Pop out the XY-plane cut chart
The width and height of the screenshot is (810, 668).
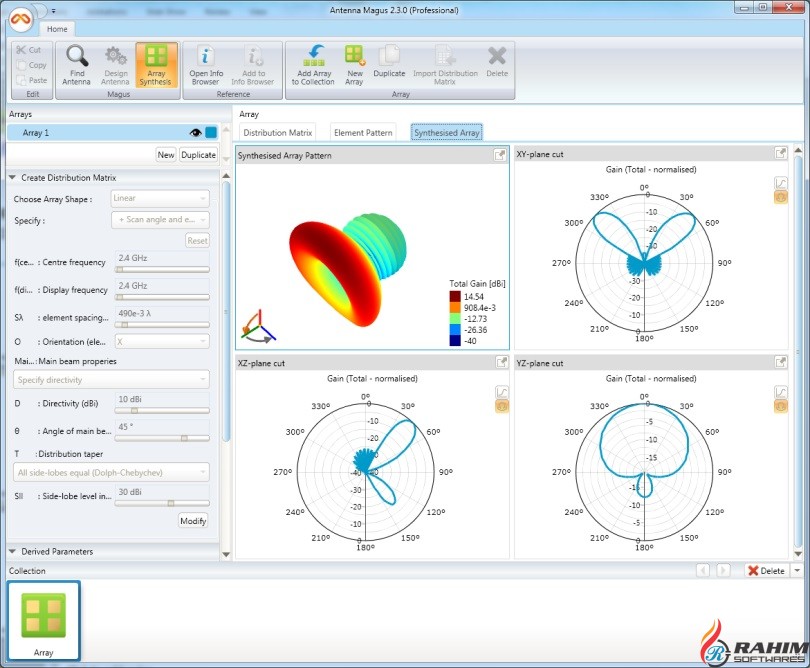[781, 153]
